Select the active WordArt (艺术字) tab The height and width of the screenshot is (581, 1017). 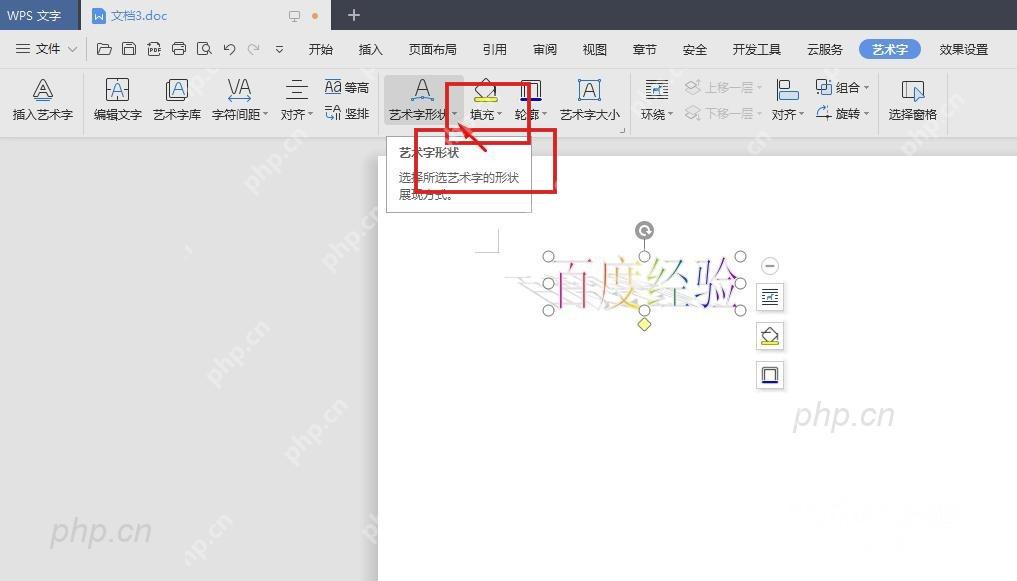point(889,49)
